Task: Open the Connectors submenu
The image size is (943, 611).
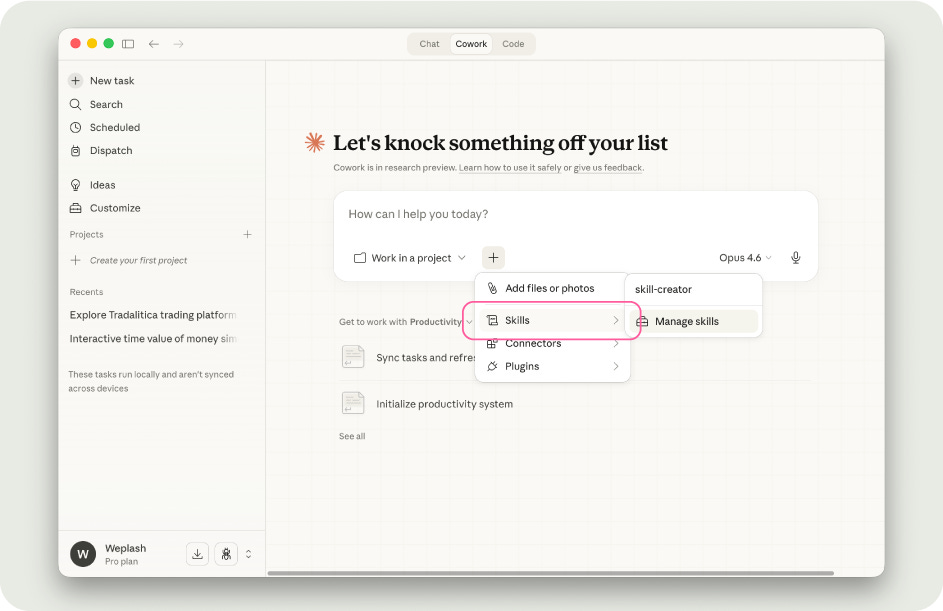Action: 552,343
